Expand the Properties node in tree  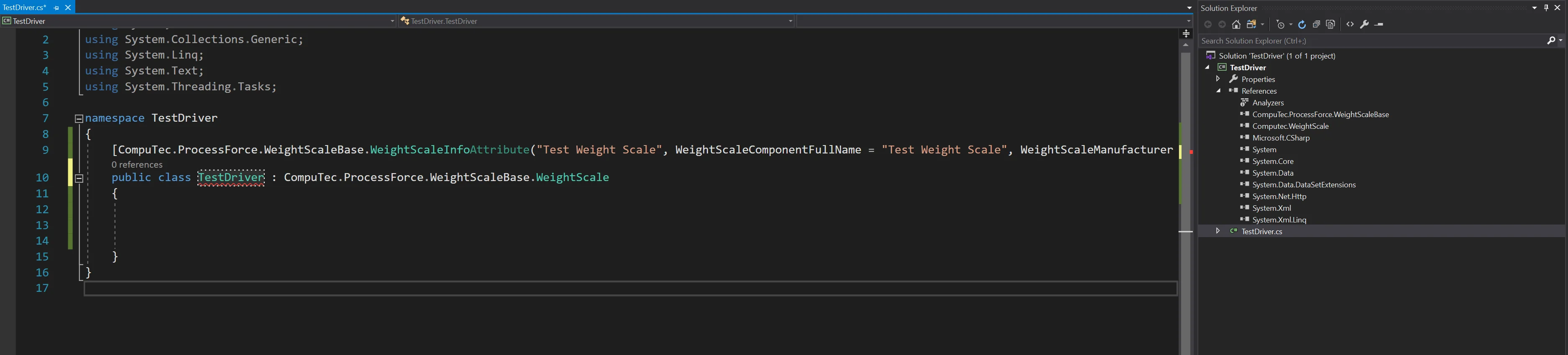(1218, 79)
